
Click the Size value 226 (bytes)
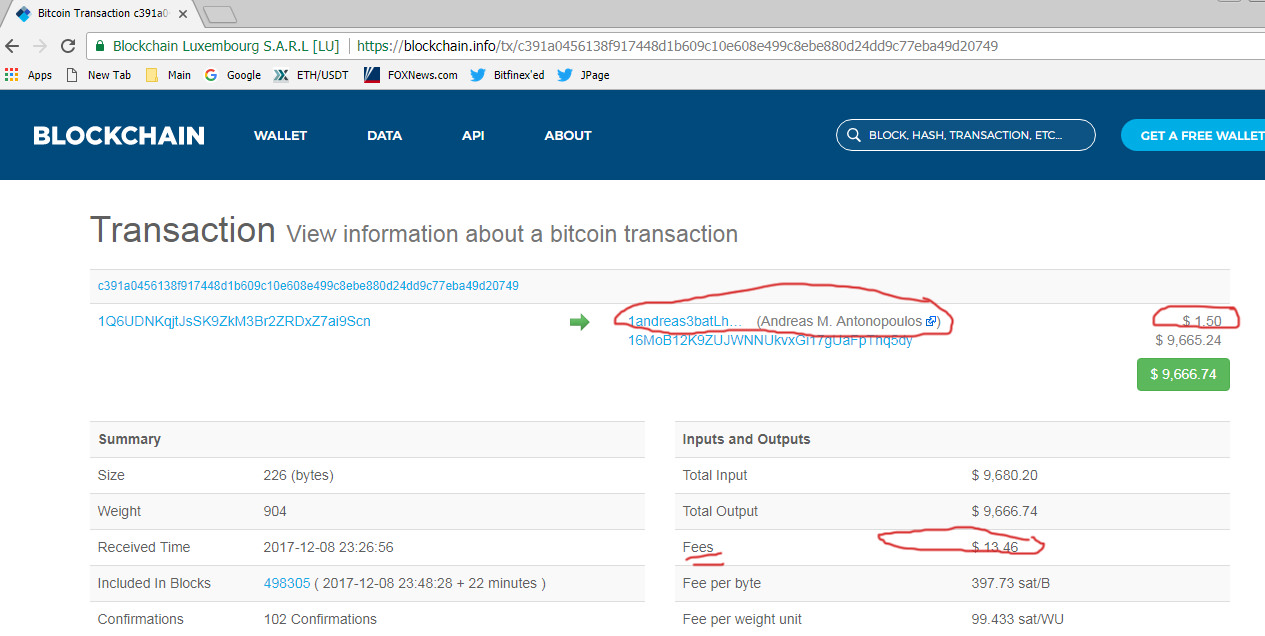click(x=298, y=475)
